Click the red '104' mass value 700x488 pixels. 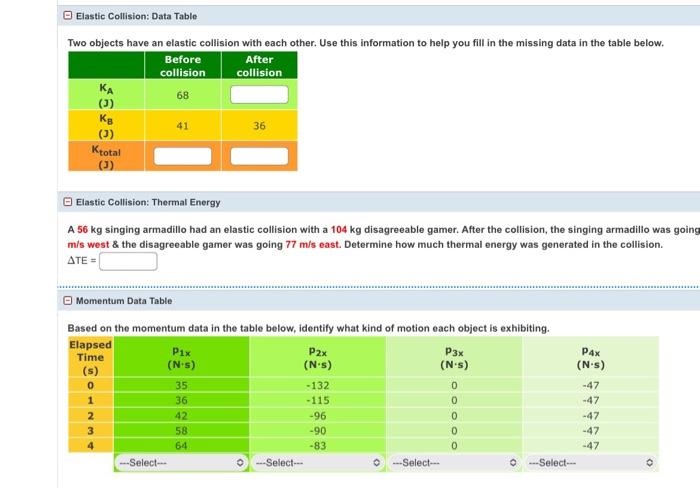tap(339, 229)
